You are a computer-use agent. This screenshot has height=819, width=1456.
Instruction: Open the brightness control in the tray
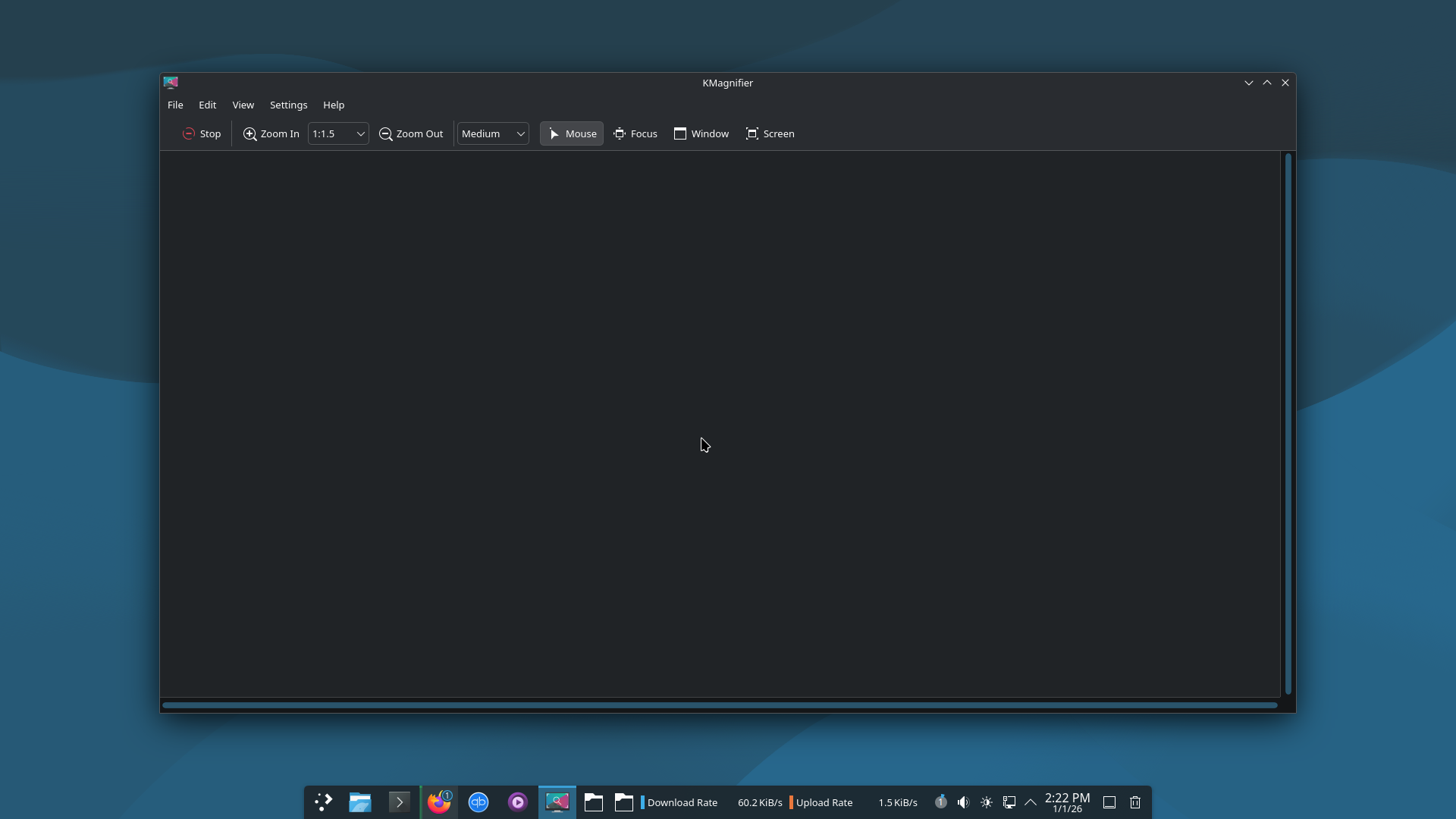[x=986, y=802]
